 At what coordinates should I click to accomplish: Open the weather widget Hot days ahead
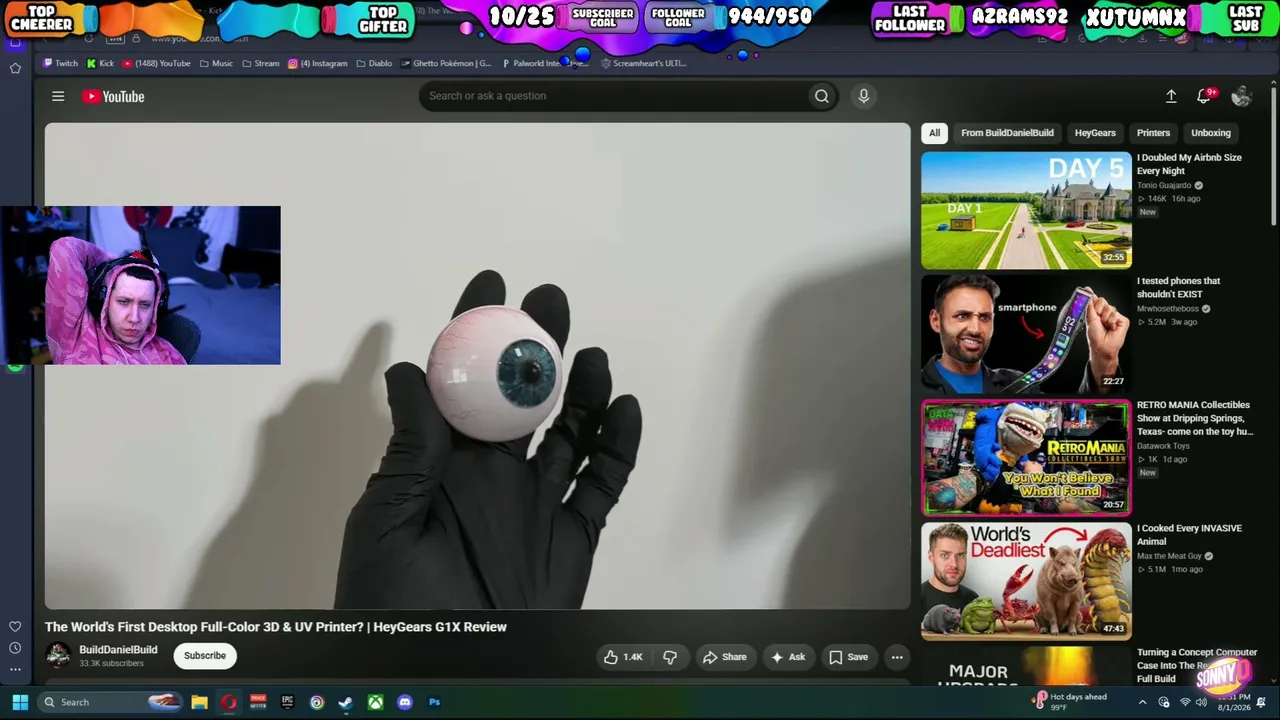tap(1070, 702)
